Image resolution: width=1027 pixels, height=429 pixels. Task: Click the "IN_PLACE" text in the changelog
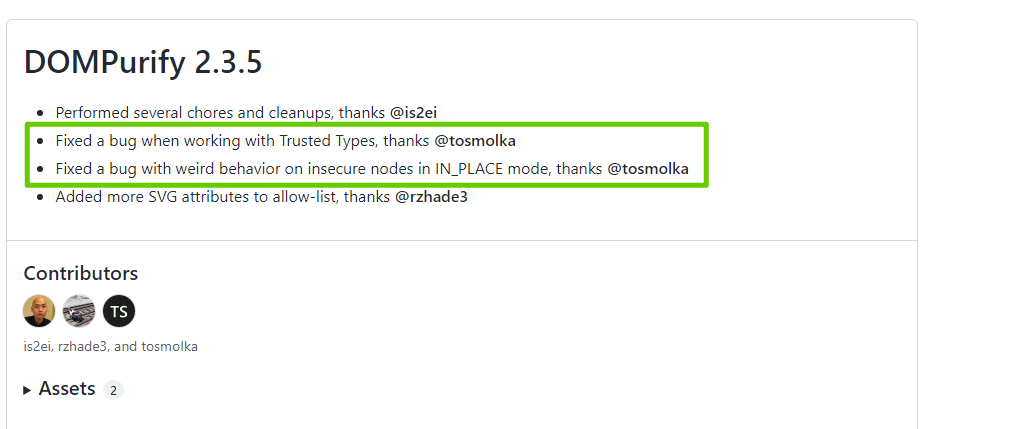point(470,169)
